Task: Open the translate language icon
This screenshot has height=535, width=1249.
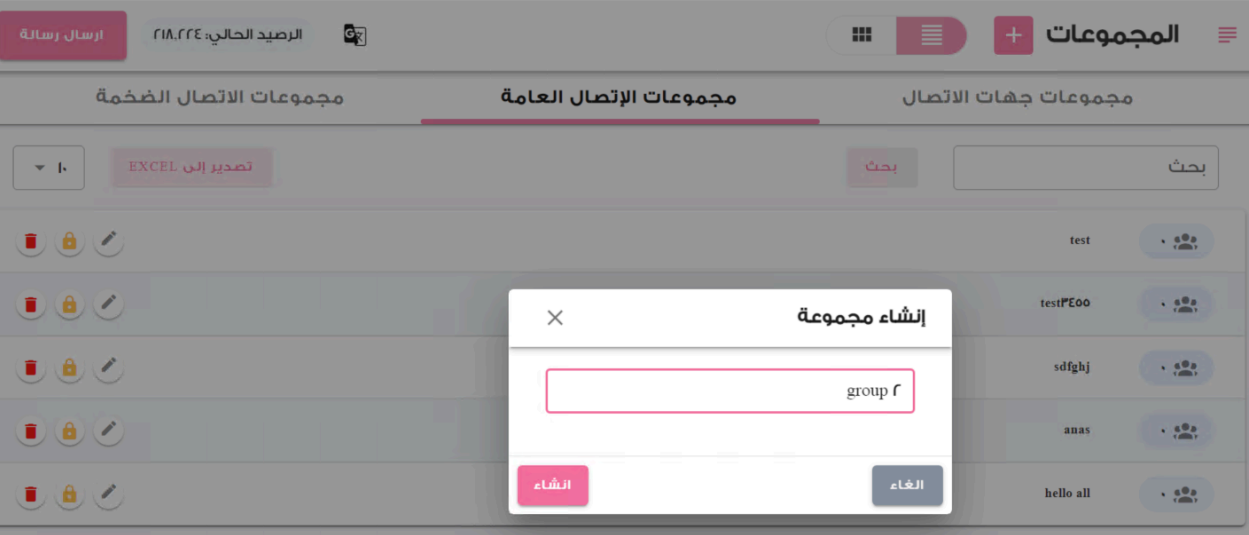Action: click(x=354, y=35)
